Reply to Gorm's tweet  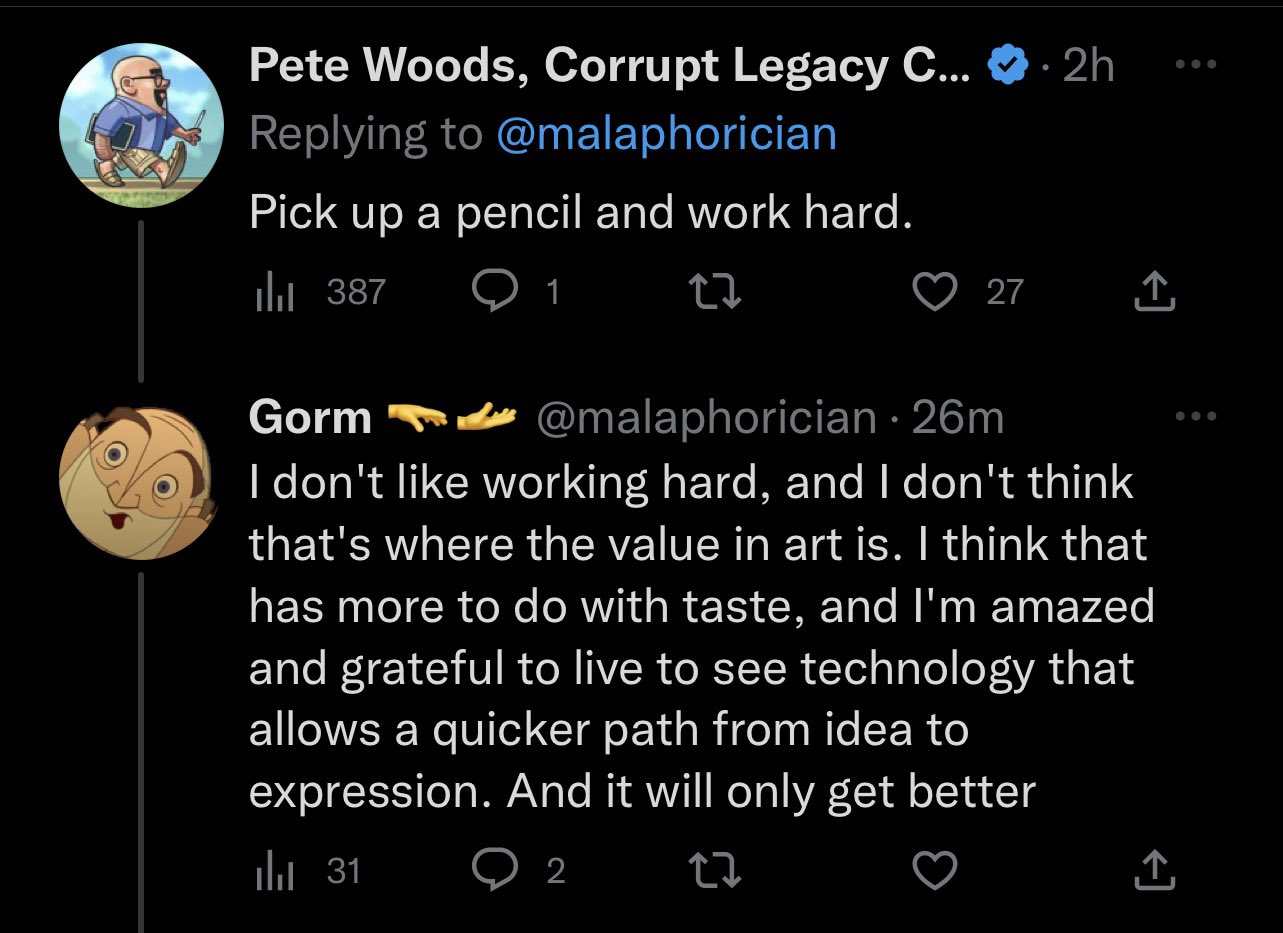click(491, 871)
